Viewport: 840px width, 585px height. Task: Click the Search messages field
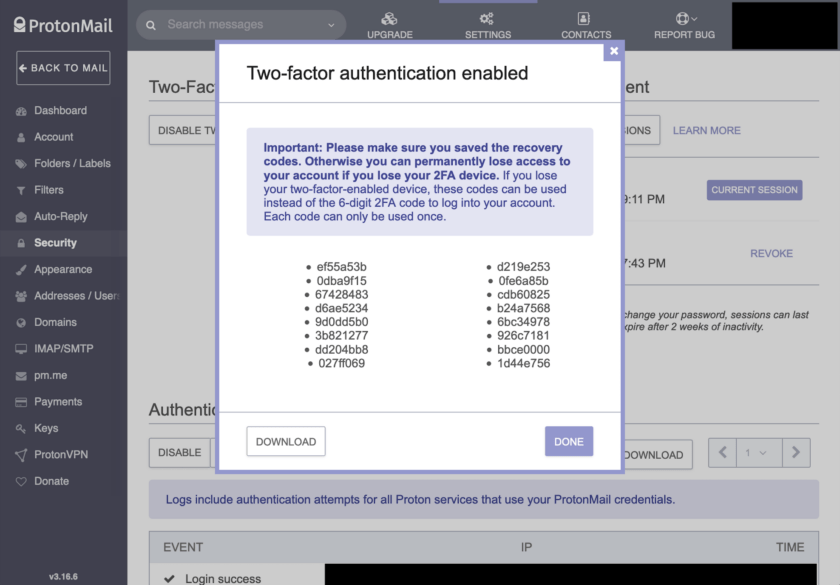pyautogui.click(x=241, y=25)
